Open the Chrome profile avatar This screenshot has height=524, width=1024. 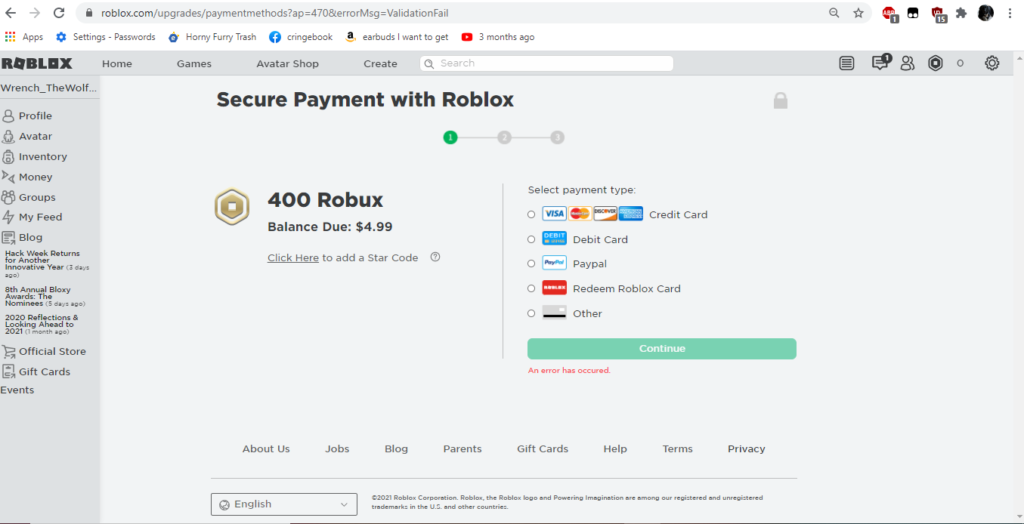click(x=985, y=13)
